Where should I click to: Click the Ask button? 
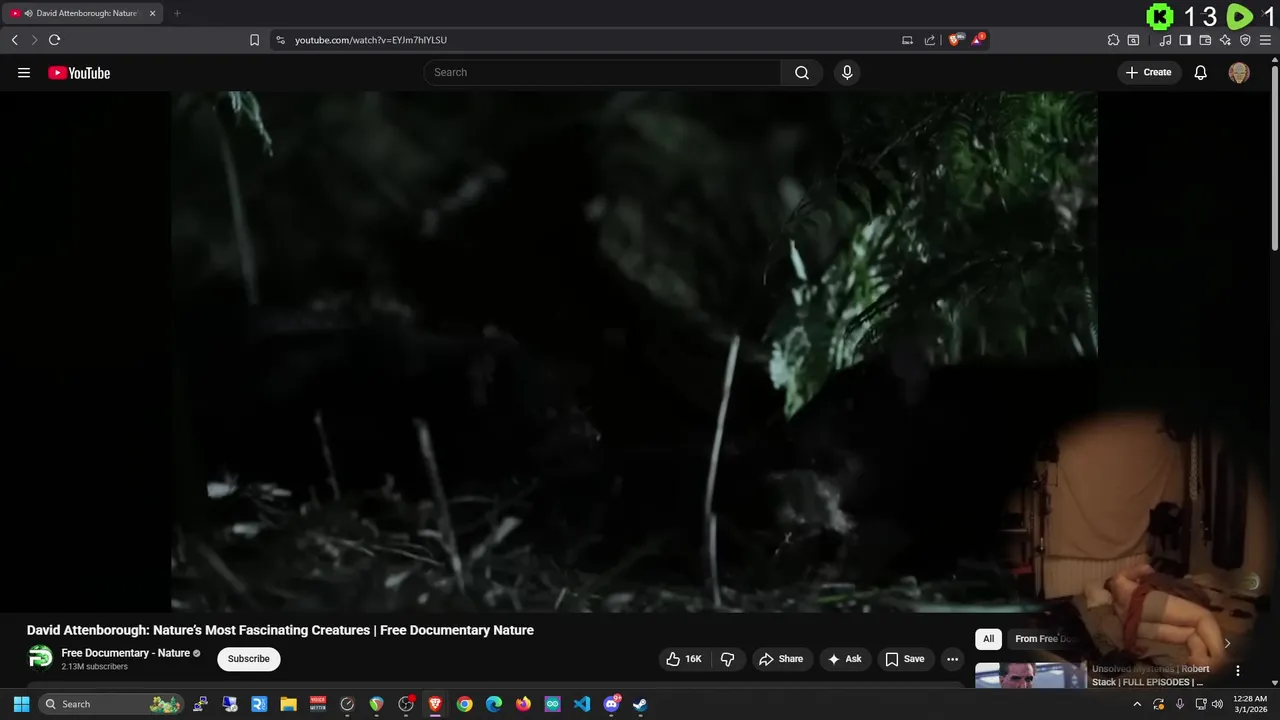pyautogui.click(x=844, y=659)
